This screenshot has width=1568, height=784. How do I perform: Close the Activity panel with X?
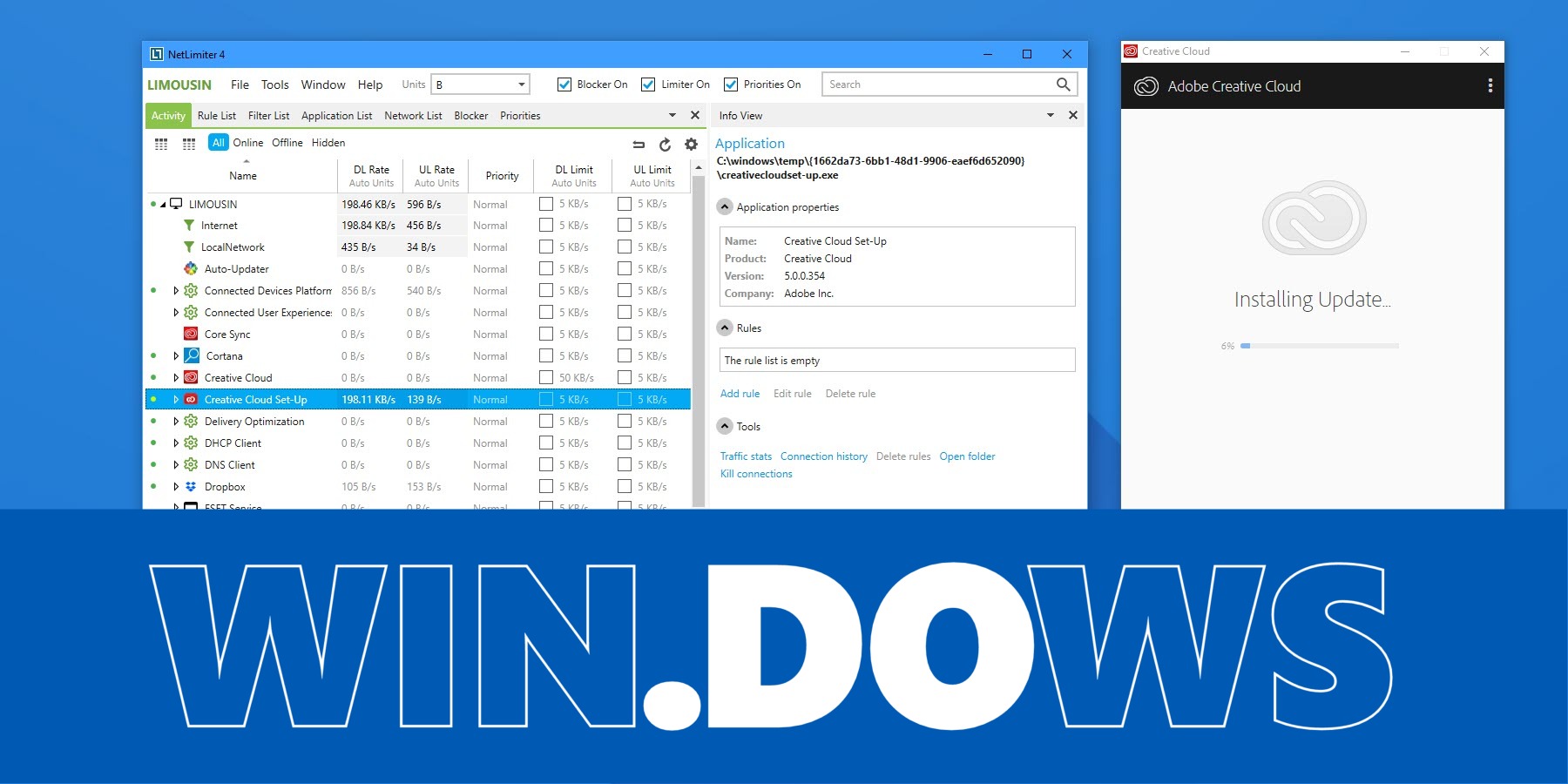coord(695,115)
